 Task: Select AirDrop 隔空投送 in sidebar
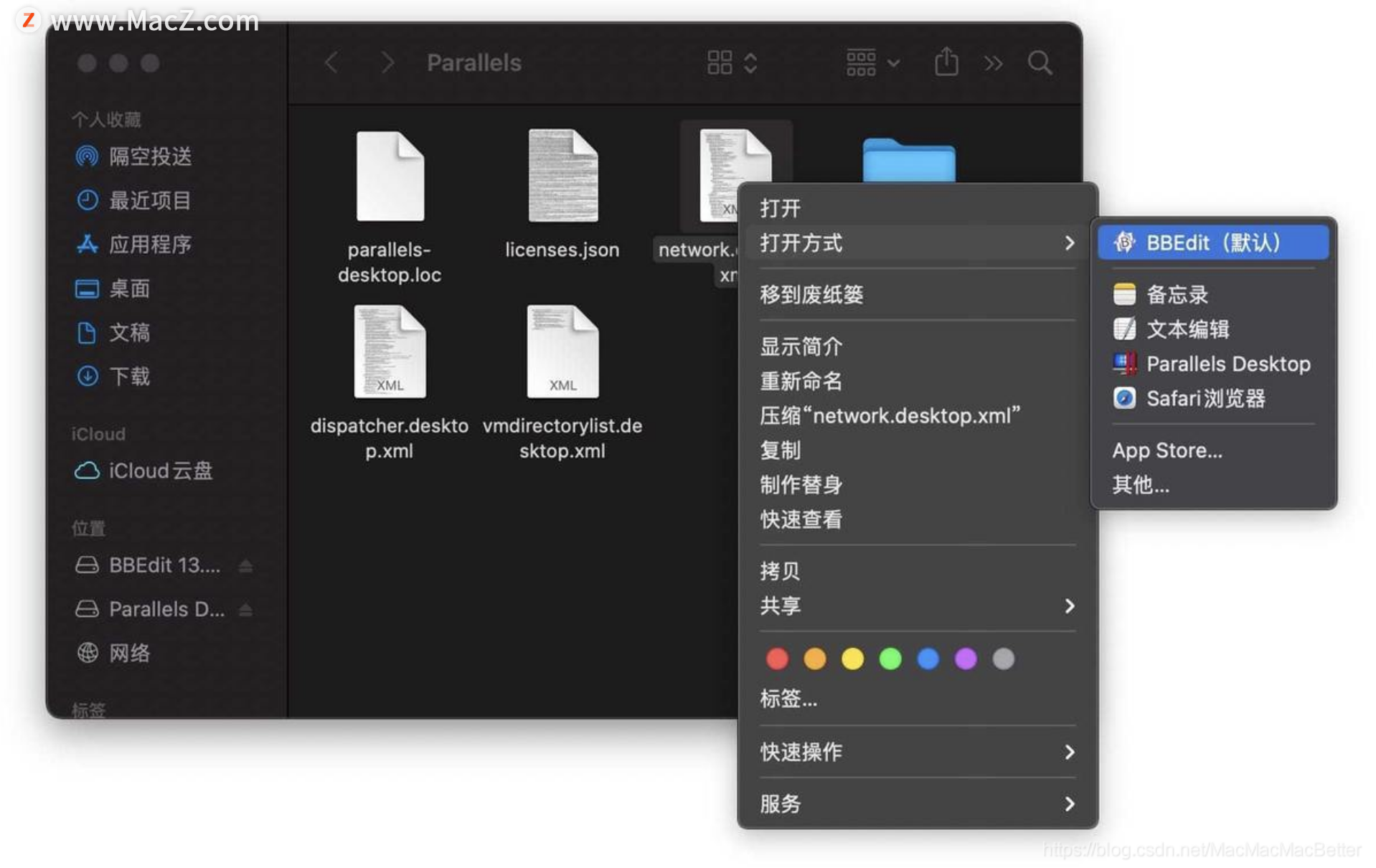135,156
